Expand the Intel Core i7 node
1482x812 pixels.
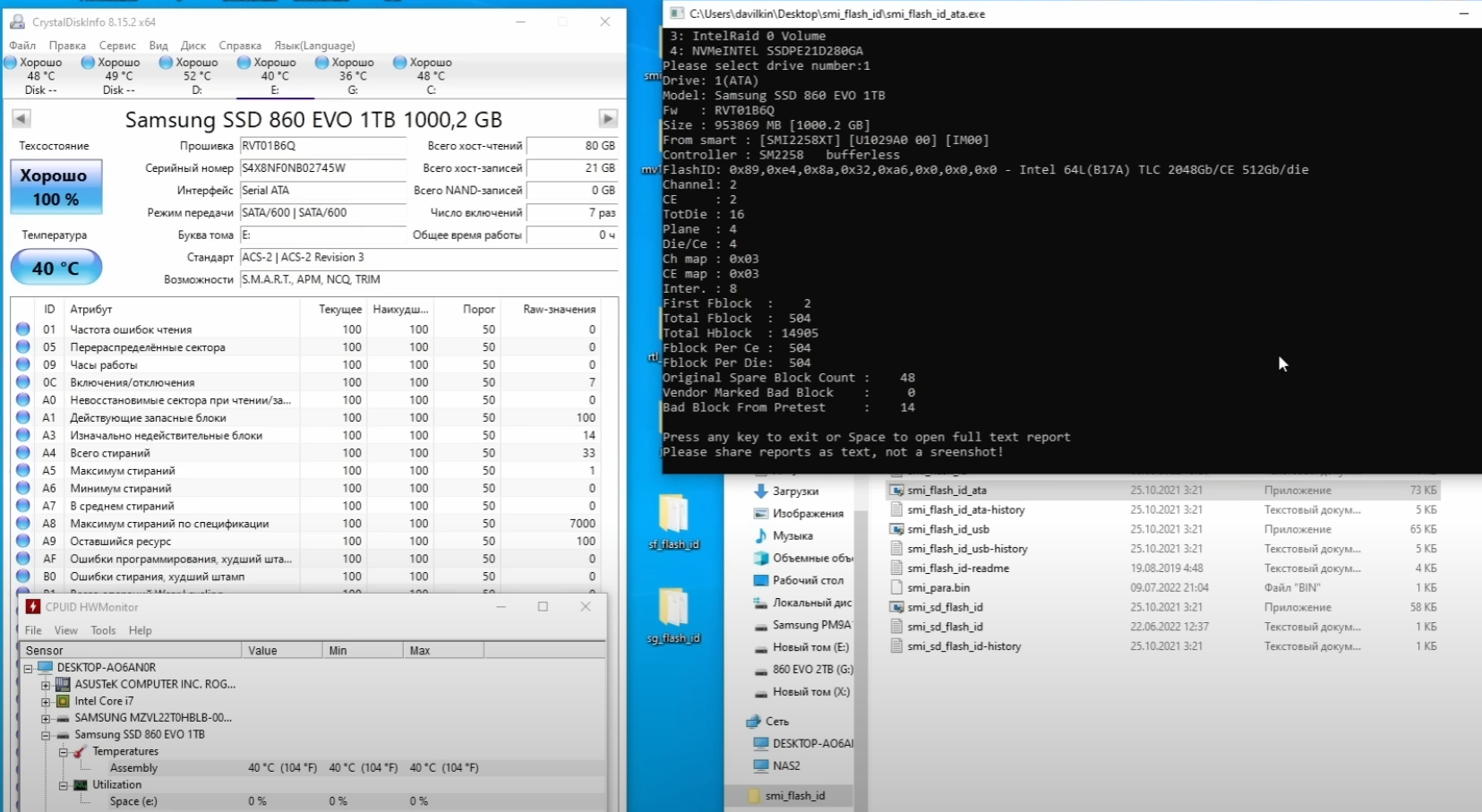point(46,702)
